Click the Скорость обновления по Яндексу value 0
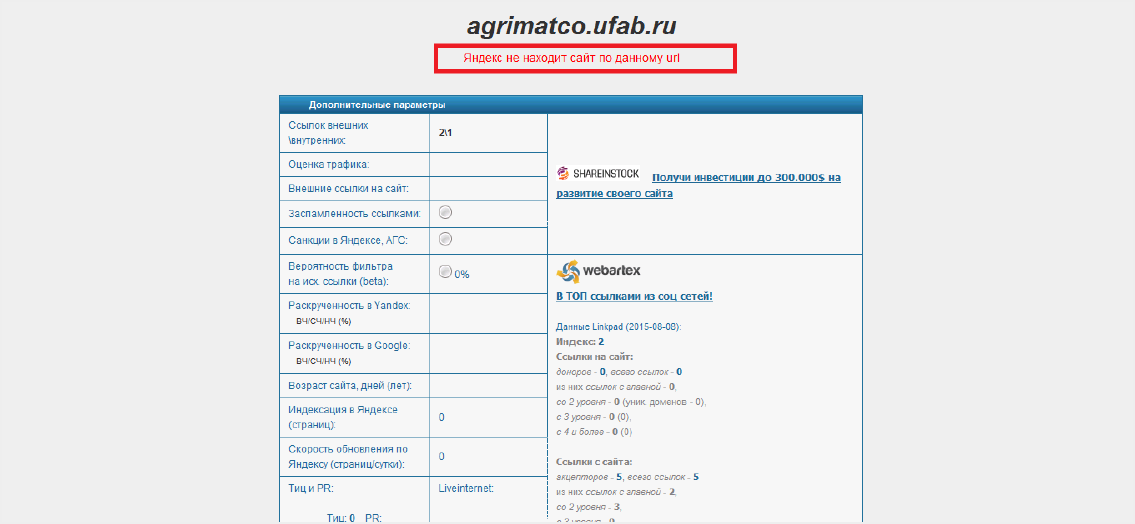Image resolution: width=1135 pixels, height=524 pixels. 441,456
